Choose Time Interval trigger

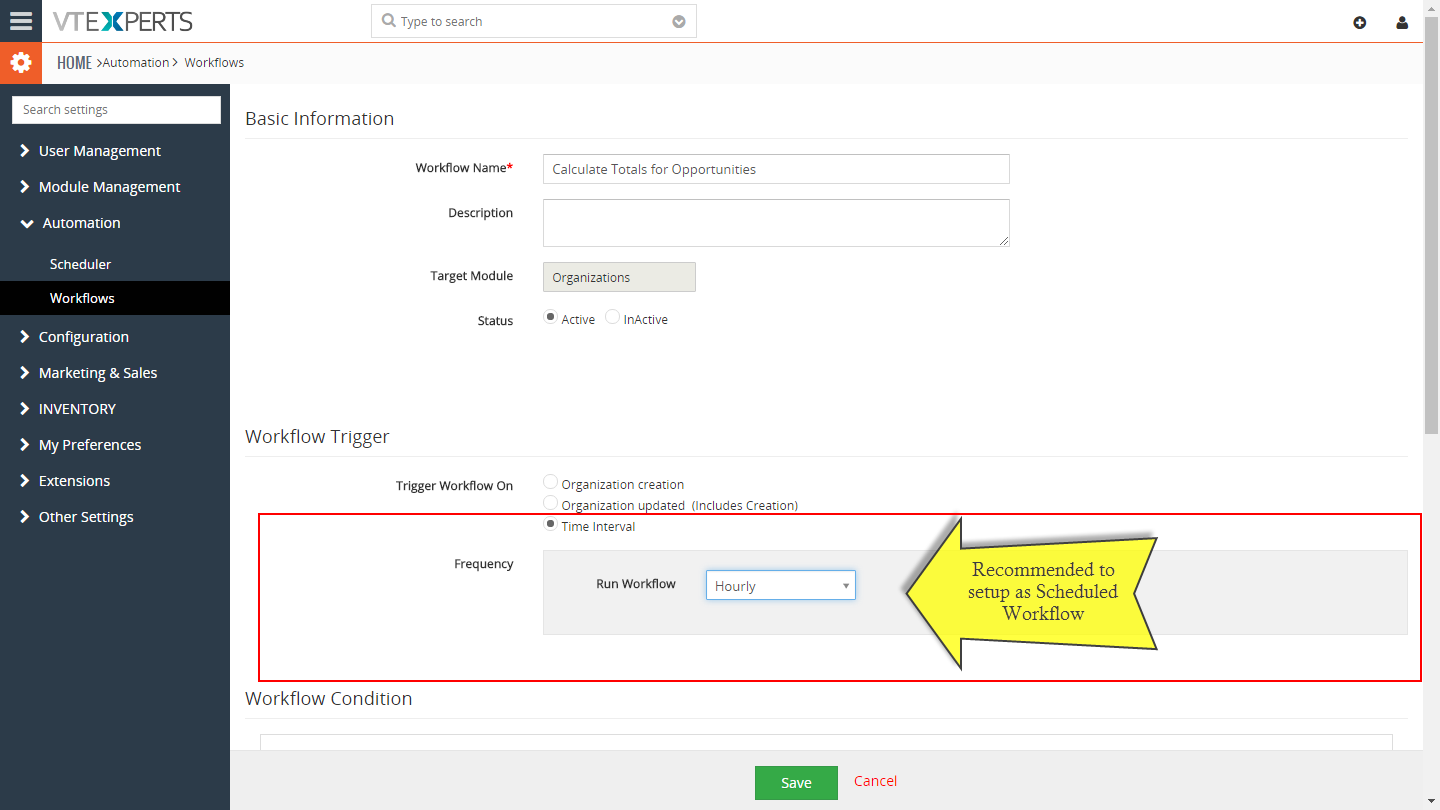550,524
